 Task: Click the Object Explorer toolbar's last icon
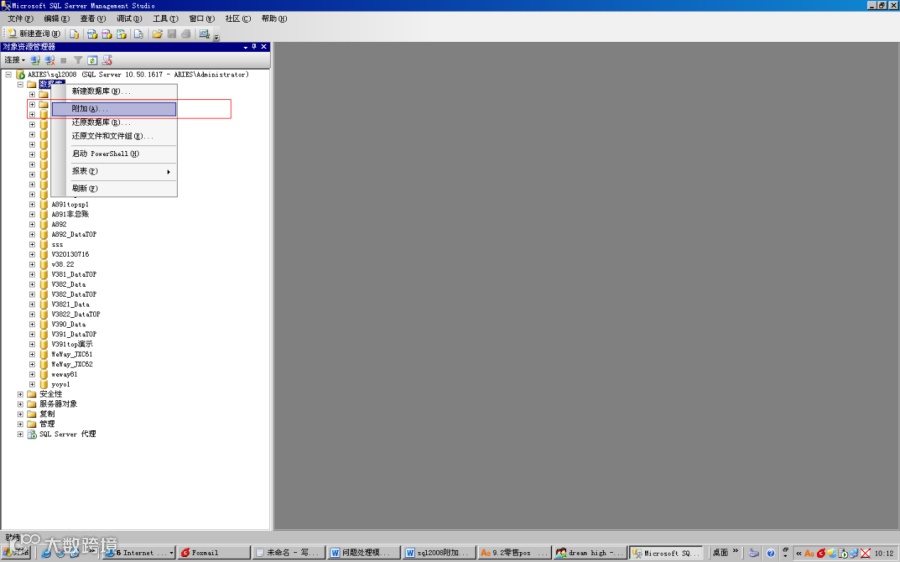pos(107,60)
